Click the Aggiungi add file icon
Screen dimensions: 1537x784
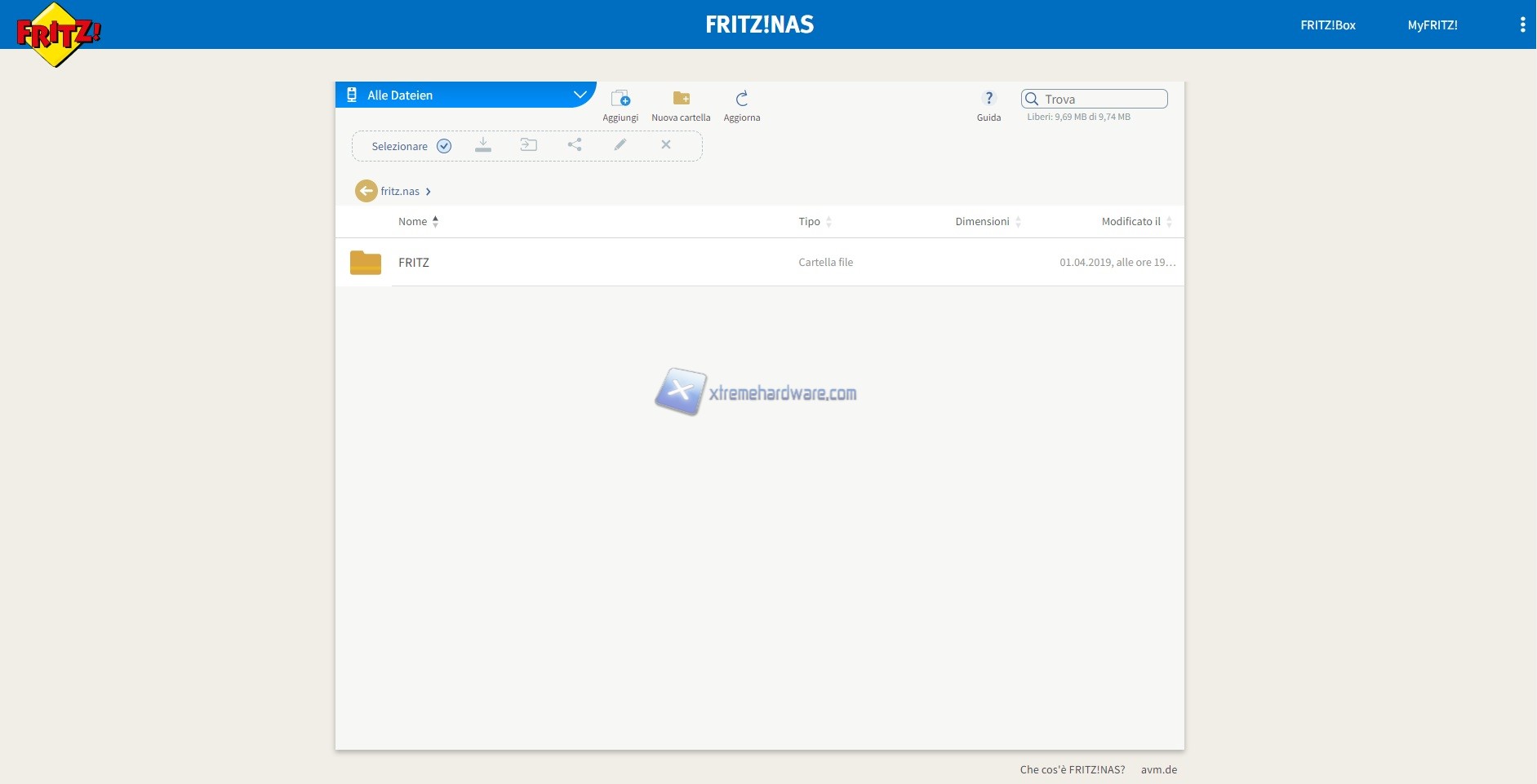[x=620, y=99]
